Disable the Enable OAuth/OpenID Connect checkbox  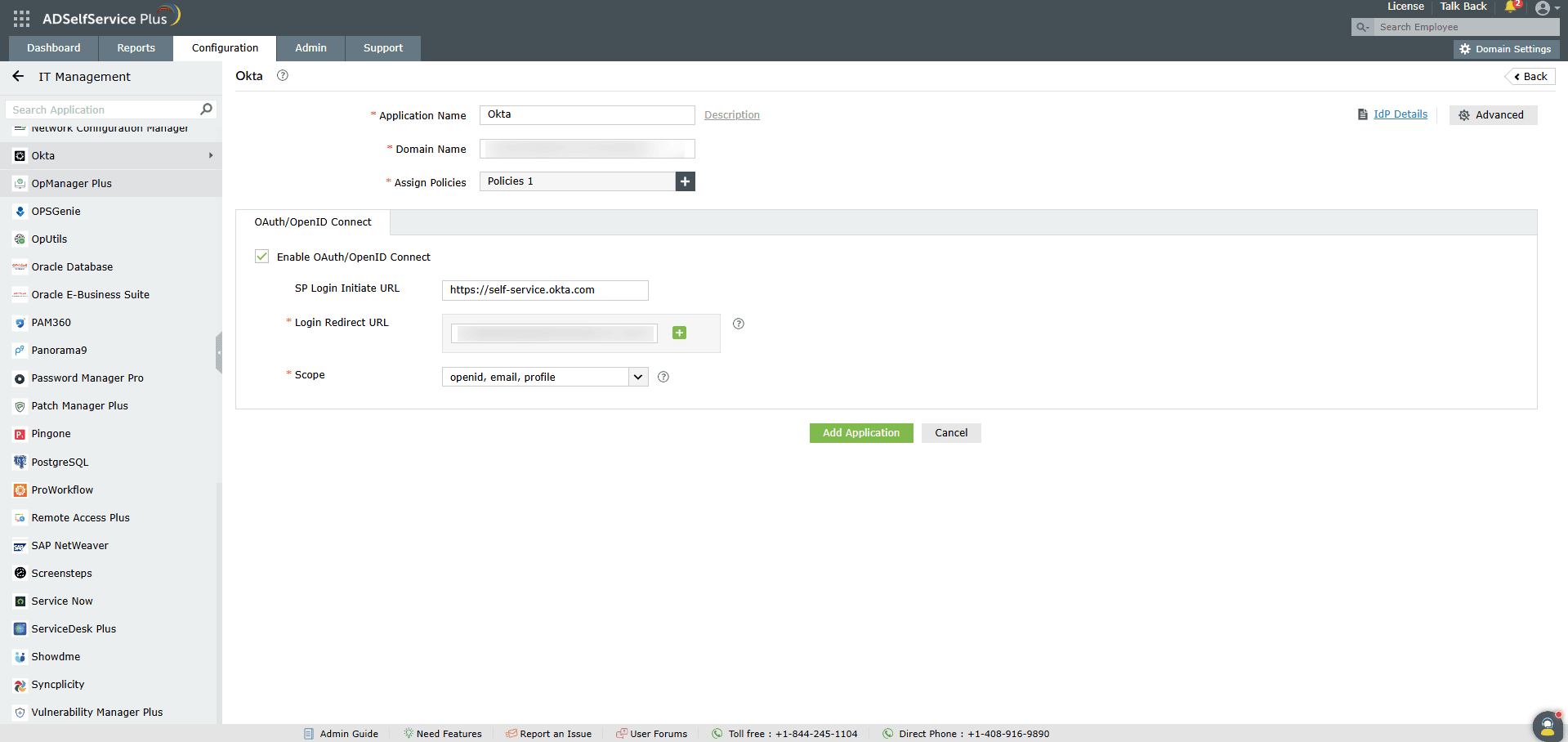click(x=261, y=256)
